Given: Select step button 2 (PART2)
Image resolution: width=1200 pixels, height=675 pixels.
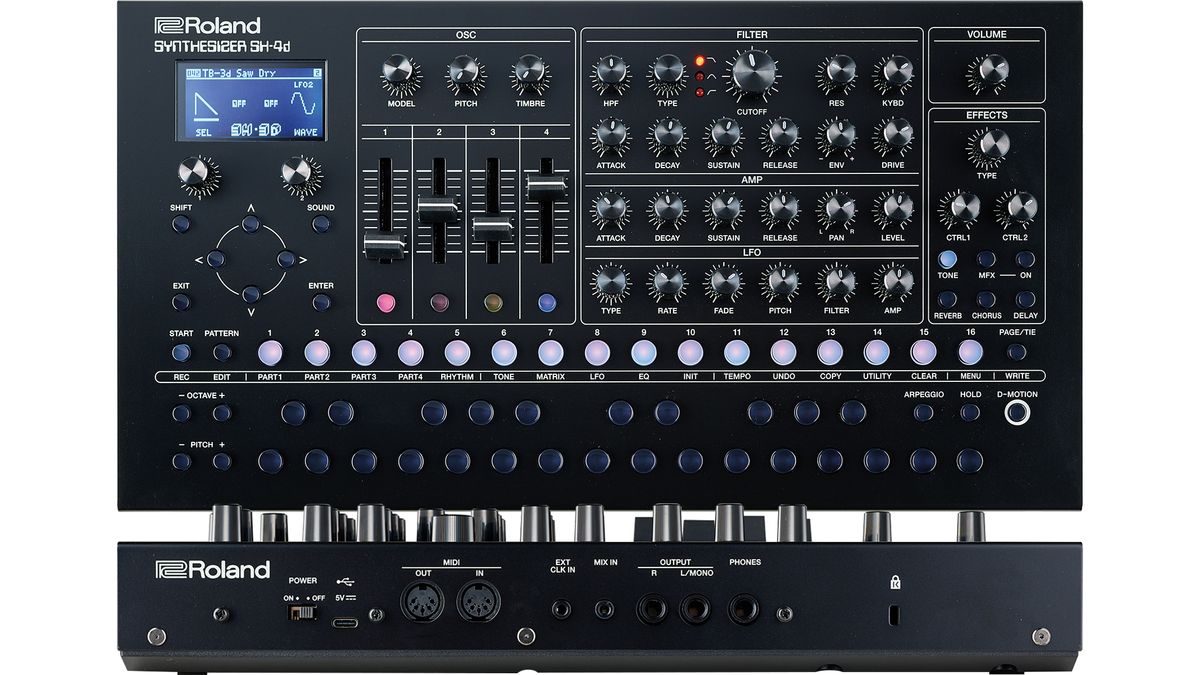Looking at the screenshot, I should point(317,352).
